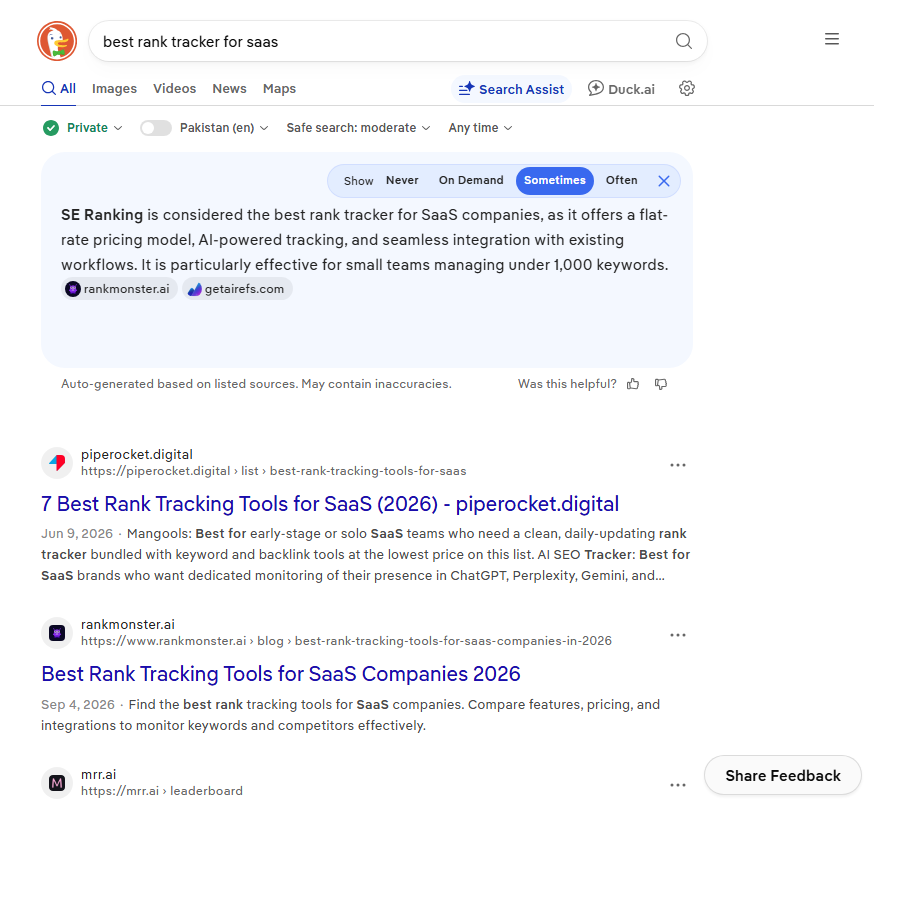Click the rankmonster.ai blog URL breadcrumb
This screenshot has height=900, width=900.
click(x=346, y=641)
